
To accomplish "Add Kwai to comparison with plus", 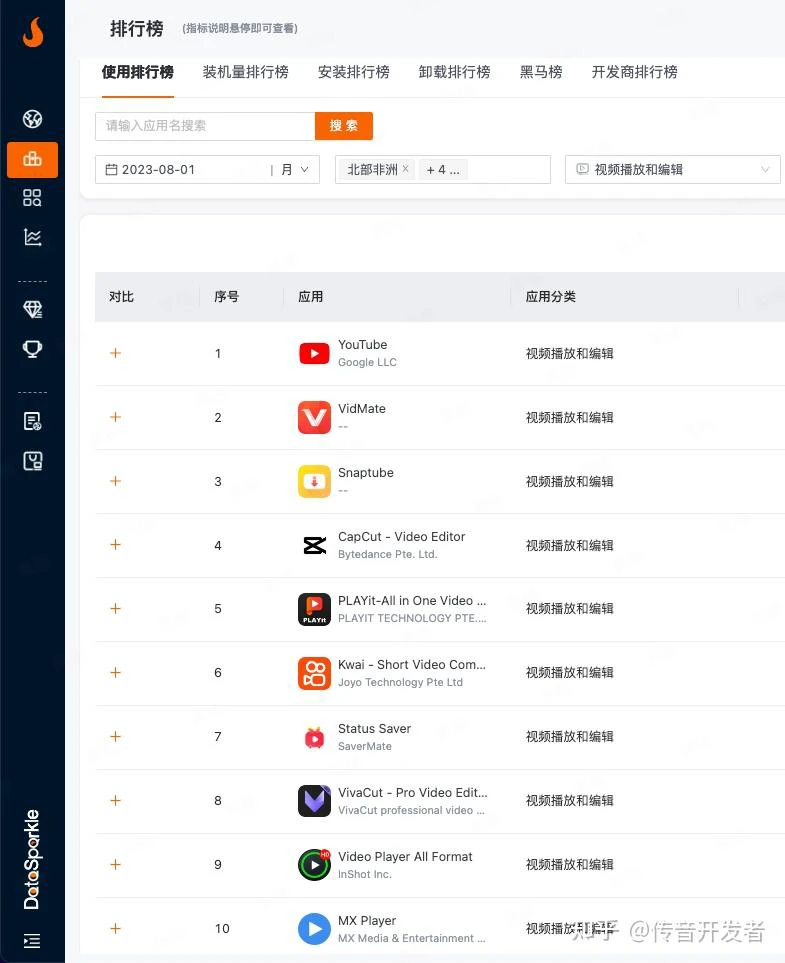I will pos(115,673).
